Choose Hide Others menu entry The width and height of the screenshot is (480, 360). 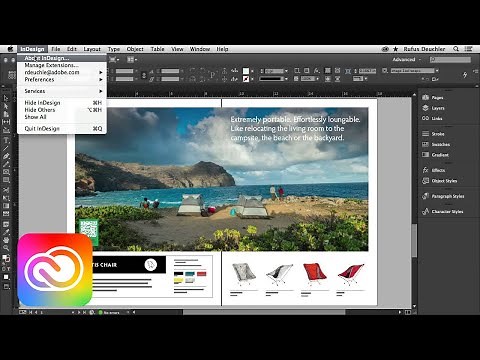[62, 110]
